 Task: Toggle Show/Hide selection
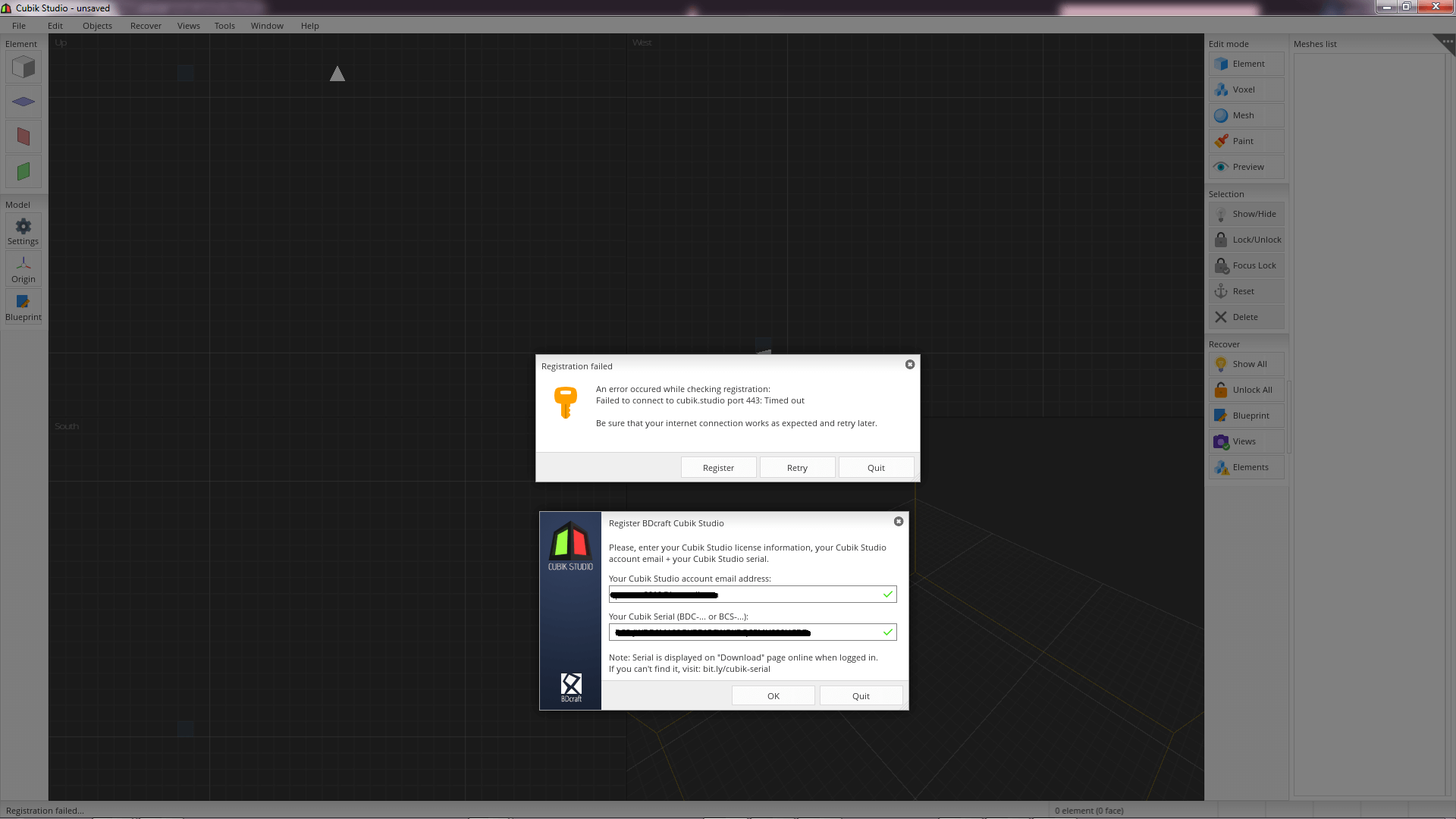click(1246, 214)
